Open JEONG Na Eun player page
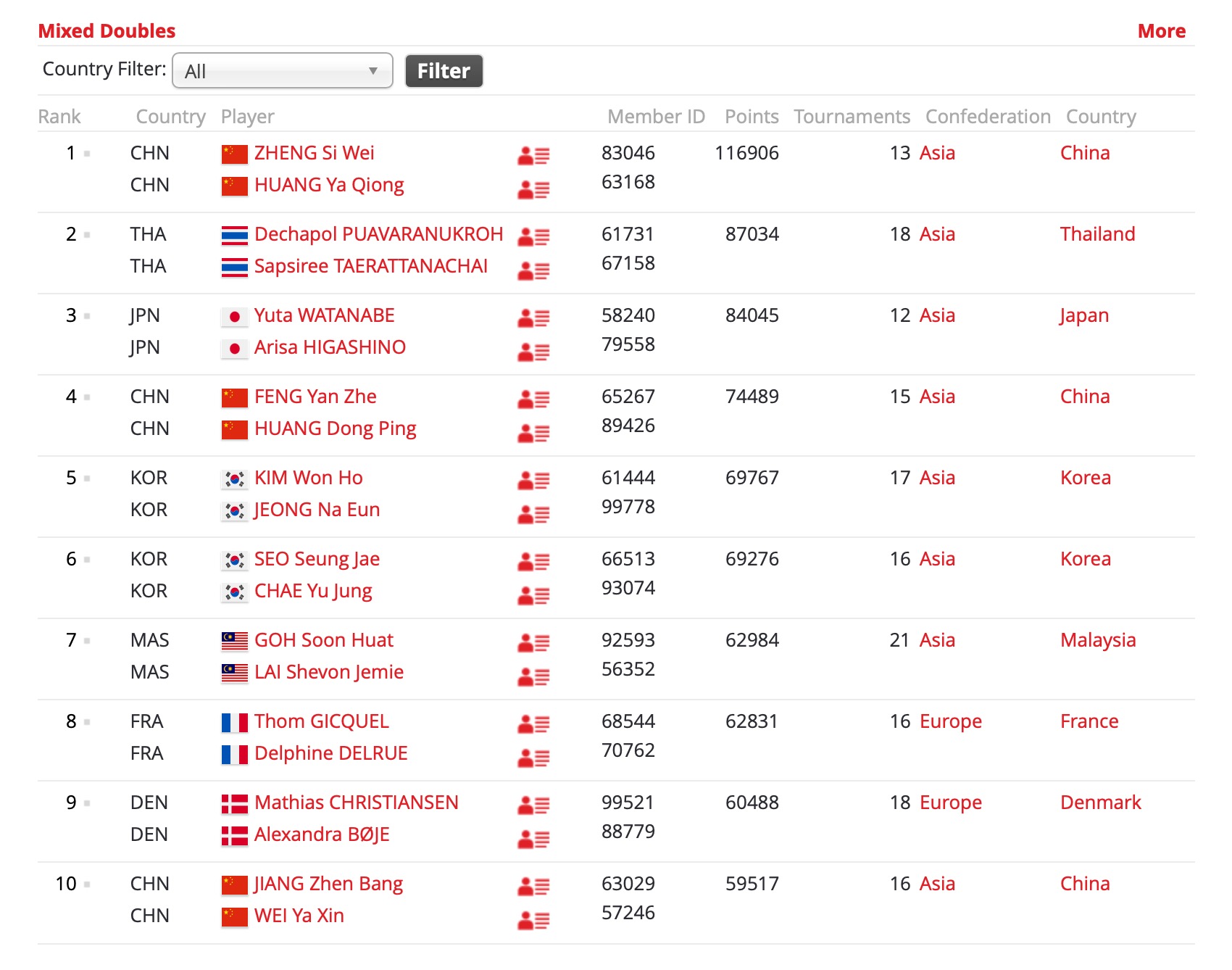The image size is (1232, 970). [317, 510]
